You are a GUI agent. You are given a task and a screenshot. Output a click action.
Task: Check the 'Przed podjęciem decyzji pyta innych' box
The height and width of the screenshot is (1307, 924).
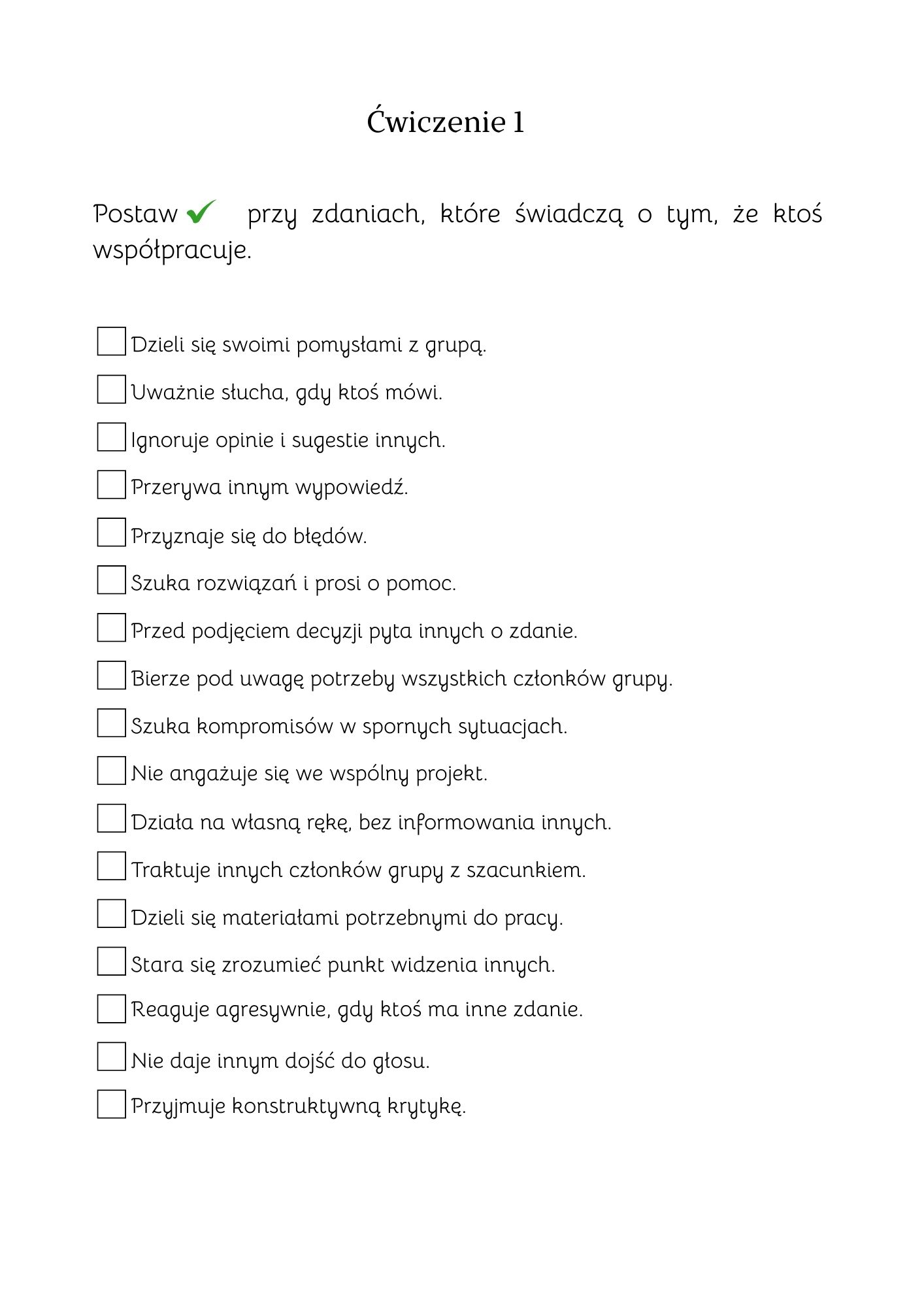tap(111, 627)
